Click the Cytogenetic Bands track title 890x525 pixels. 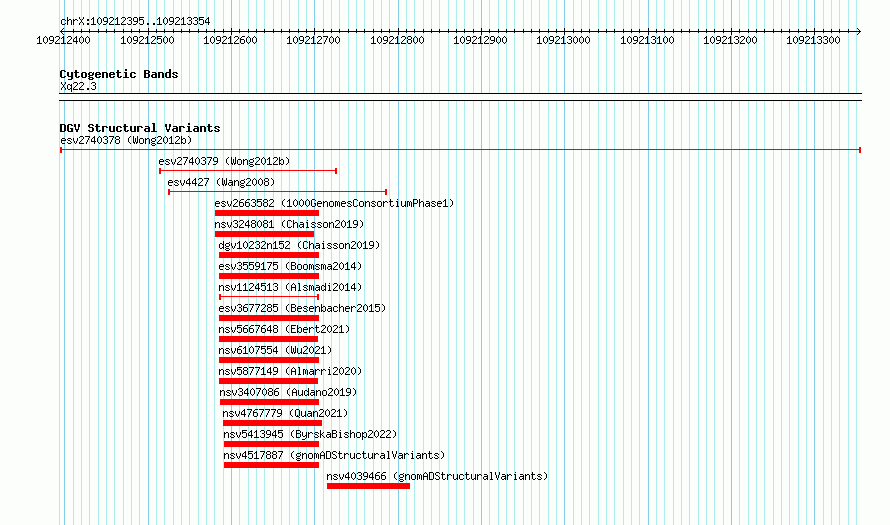(119, 74)
